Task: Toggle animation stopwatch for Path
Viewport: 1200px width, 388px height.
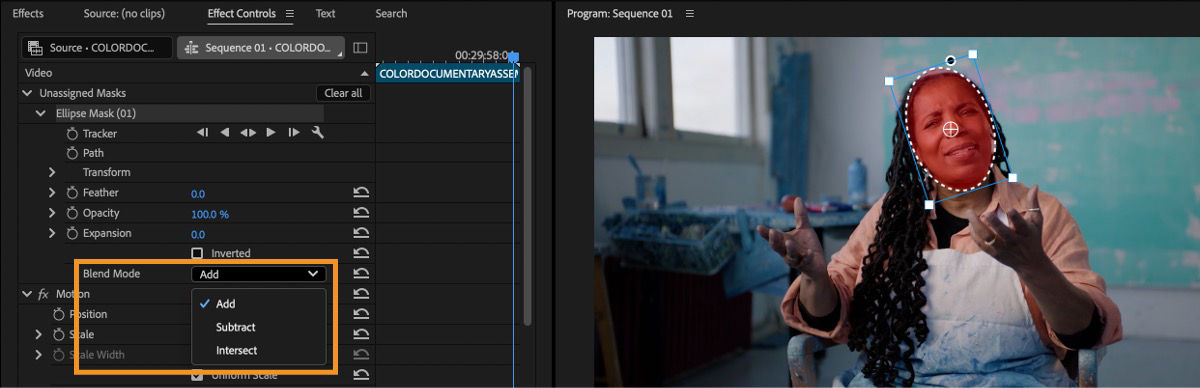Action: coord(72,153)
